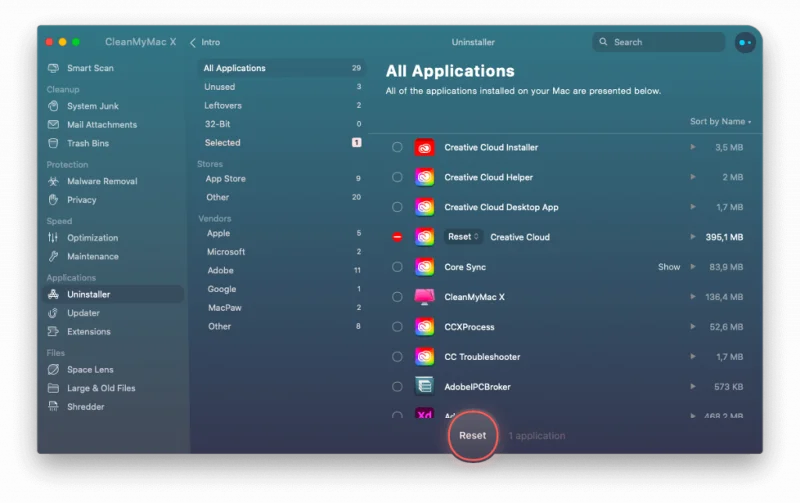Click the Extensions icon
This screenshot has width=800, height=503.
[x=53, y=332]
